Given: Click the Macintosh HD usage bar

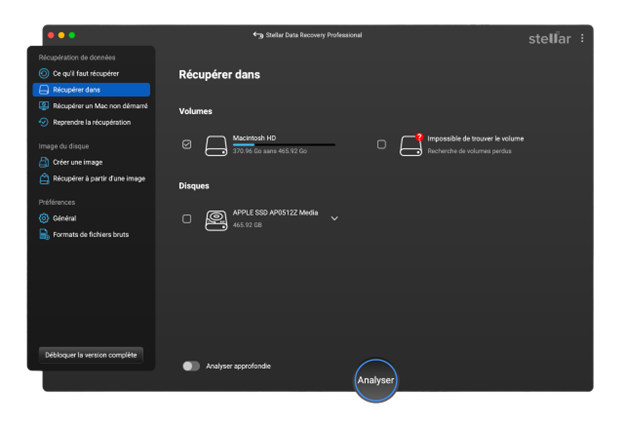Looking at the screenshot, I should (284, 145).
